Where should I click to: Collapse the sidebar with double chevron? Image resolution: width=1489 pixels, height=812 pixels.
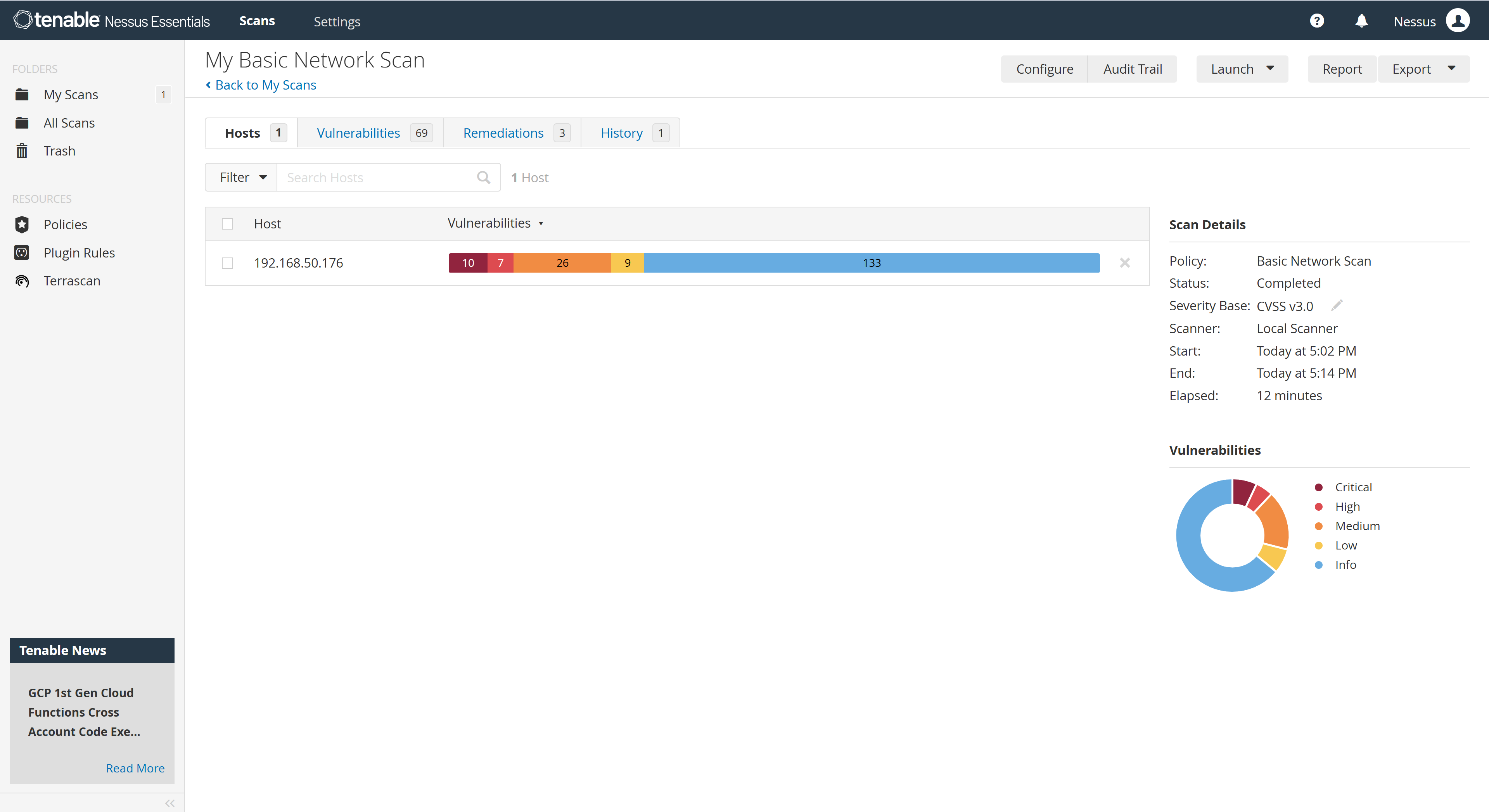click(169, 803)
